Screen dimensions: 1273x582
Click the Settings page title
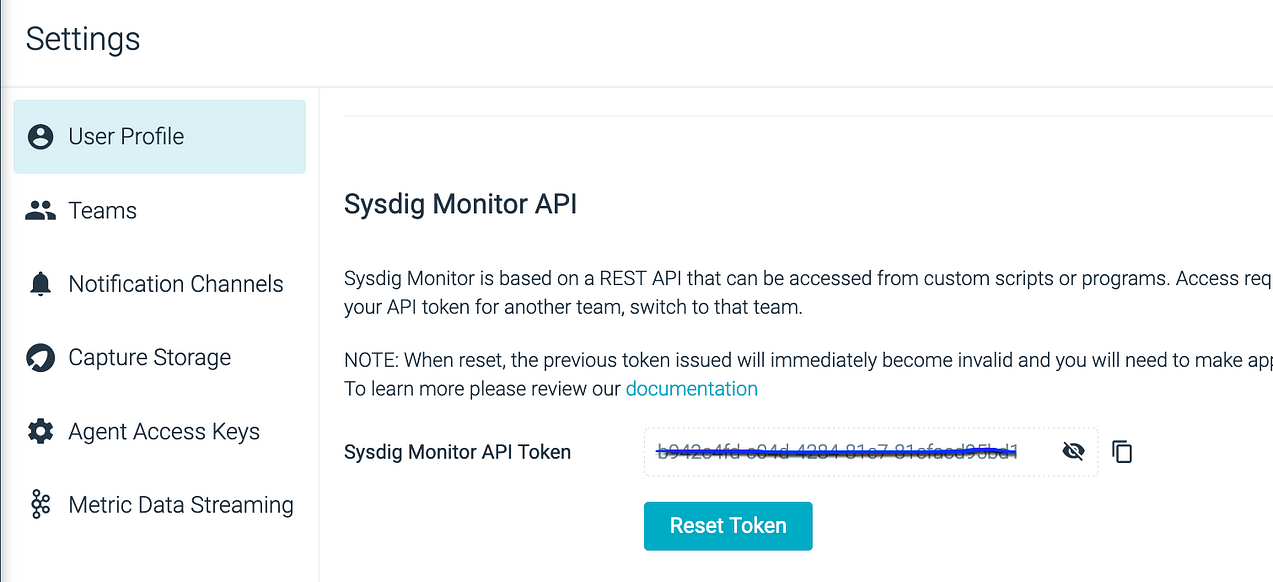[x=83, y=40]
